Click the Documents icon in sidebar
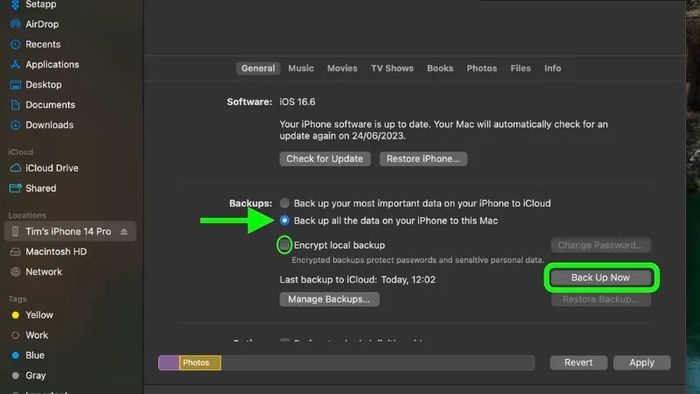 [x=15, y=104]
